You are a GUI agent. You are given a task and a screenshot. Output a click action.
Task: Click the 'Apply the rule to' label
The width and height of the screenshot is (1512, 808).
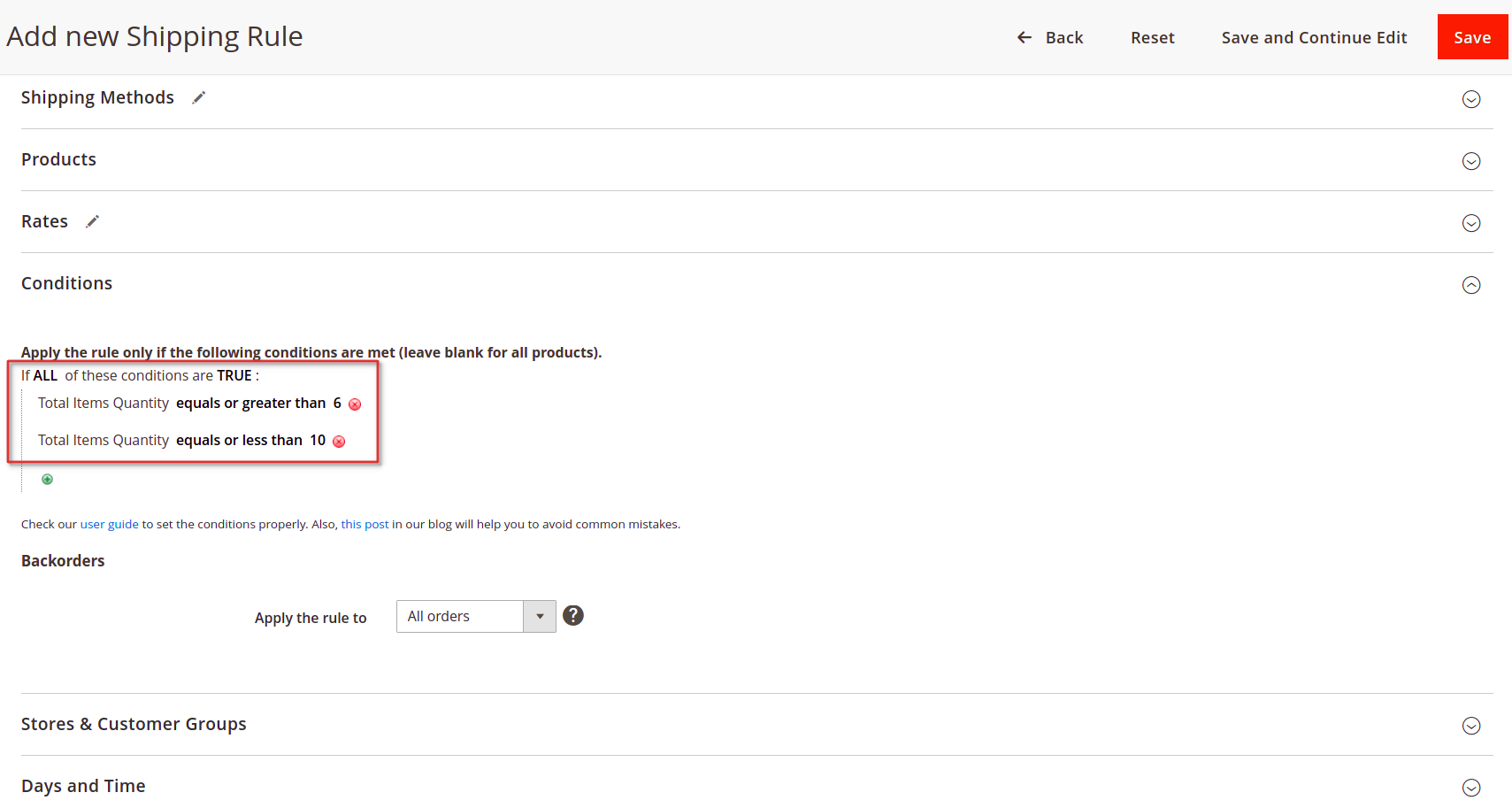311,618
